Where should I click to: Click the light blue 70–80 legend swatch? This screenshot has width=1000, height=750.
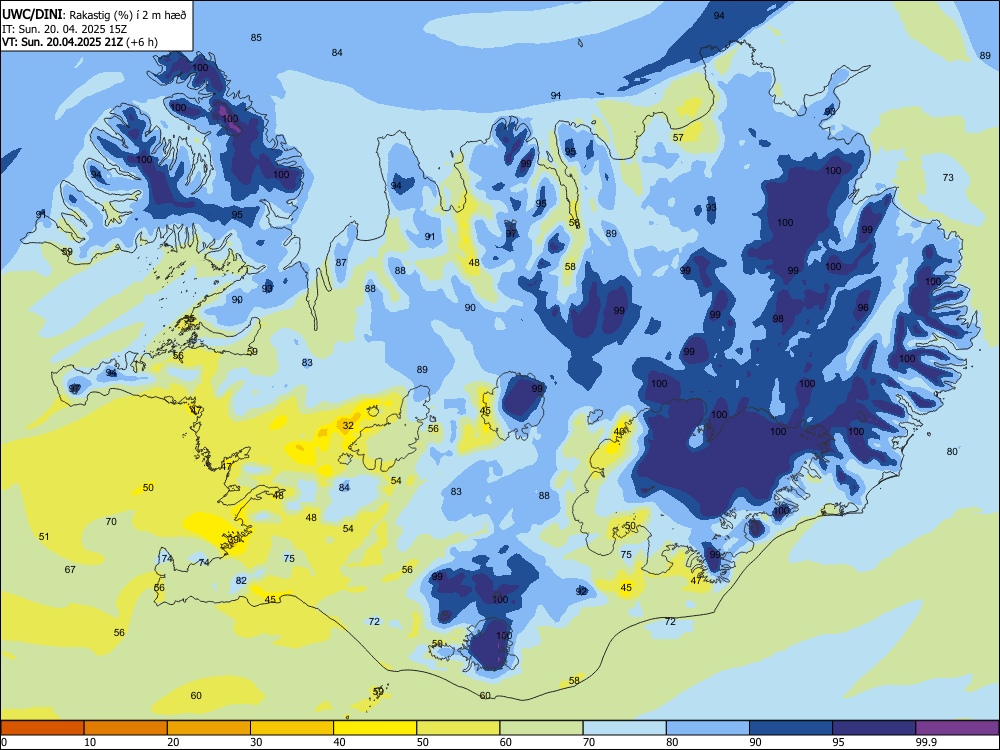(x=624, y=728)
